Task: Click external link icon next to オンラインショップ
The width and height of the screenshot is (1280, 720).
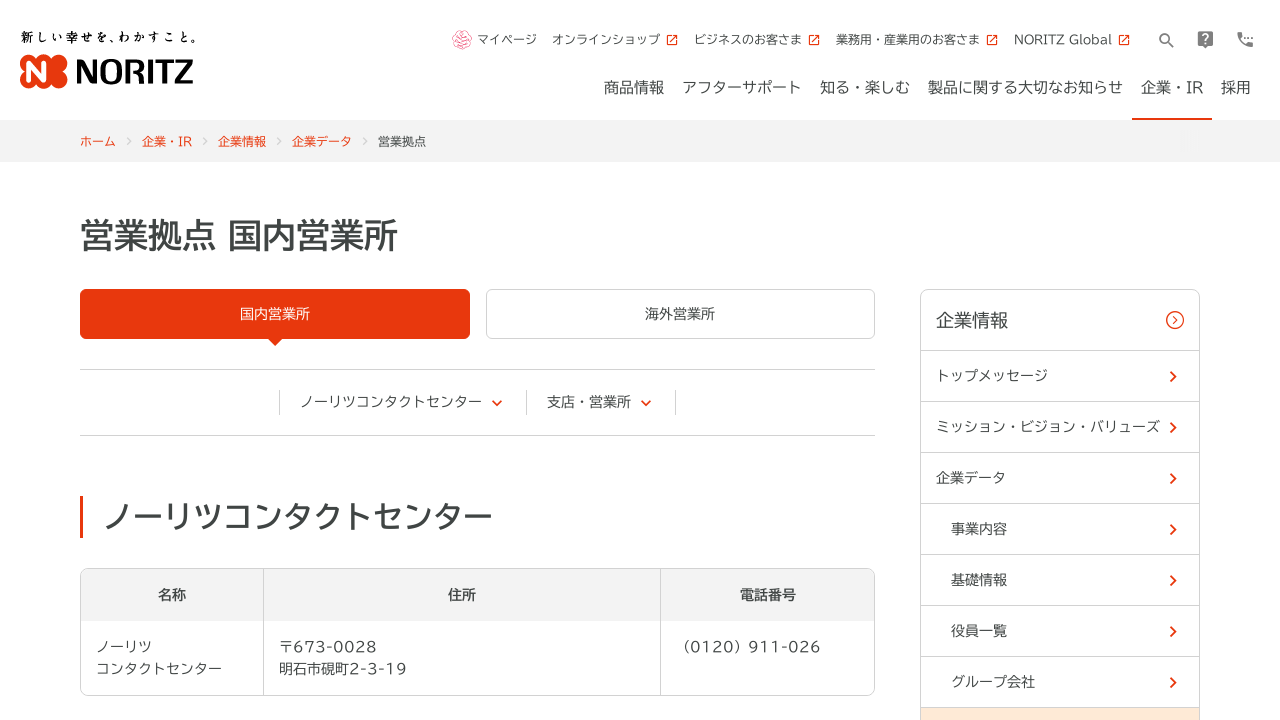Action: 672,40
